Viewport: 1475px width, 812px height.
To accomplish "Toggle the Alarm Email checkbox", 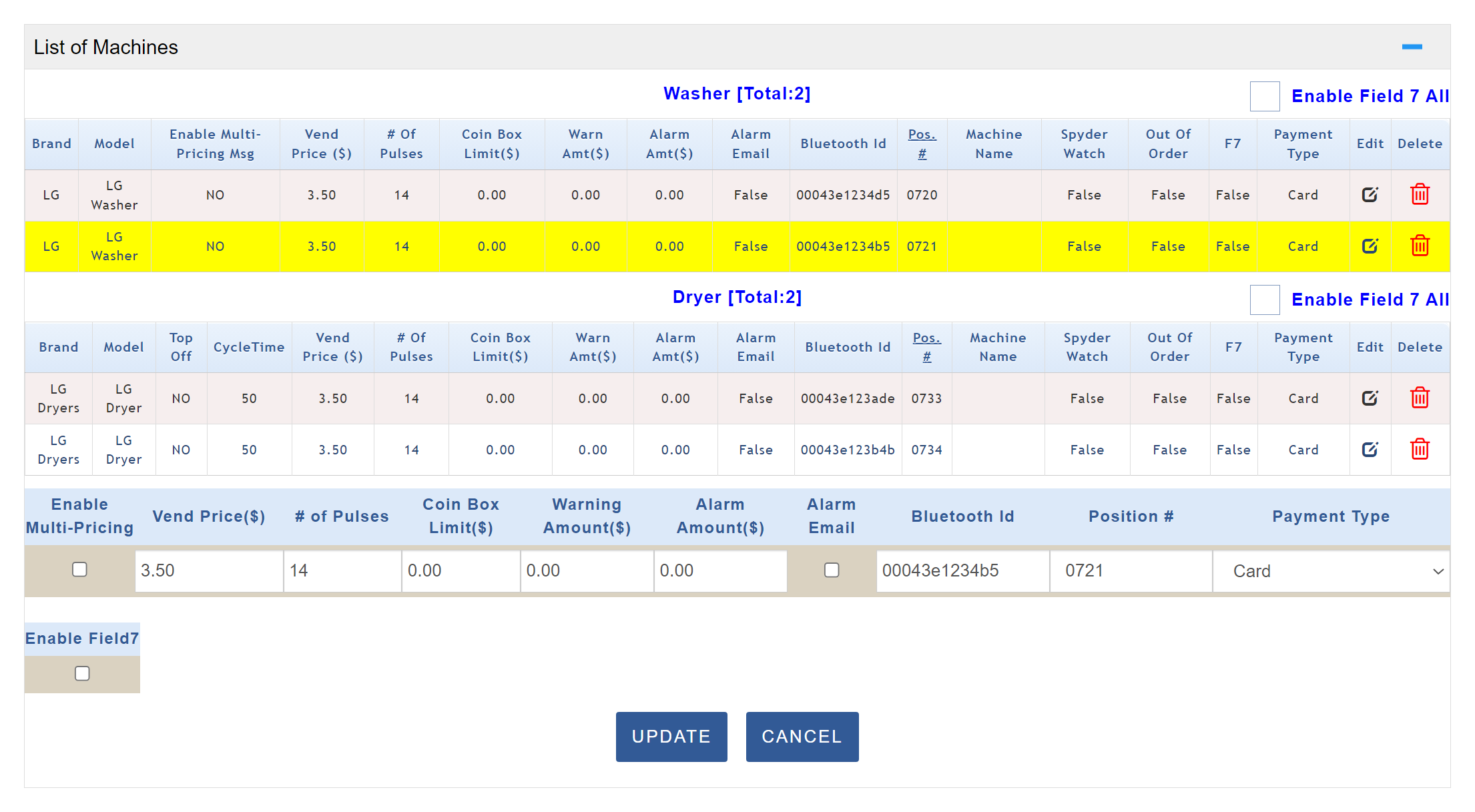I will [x=831, y=570].
